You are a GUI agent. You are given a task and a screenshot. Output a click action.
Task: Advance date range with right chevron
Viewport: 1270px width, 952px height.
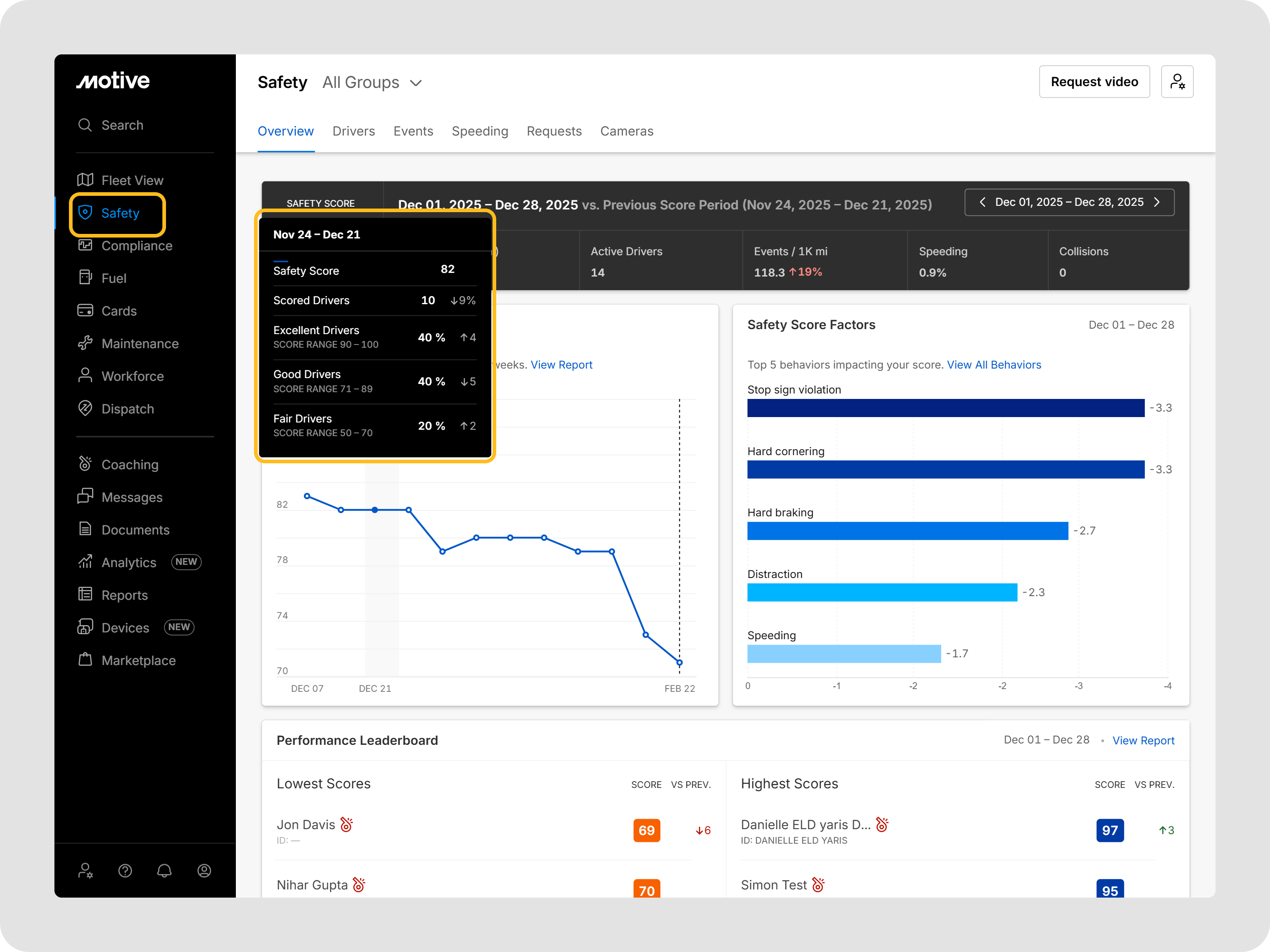pyautogui.click(x=1157, y=202)
